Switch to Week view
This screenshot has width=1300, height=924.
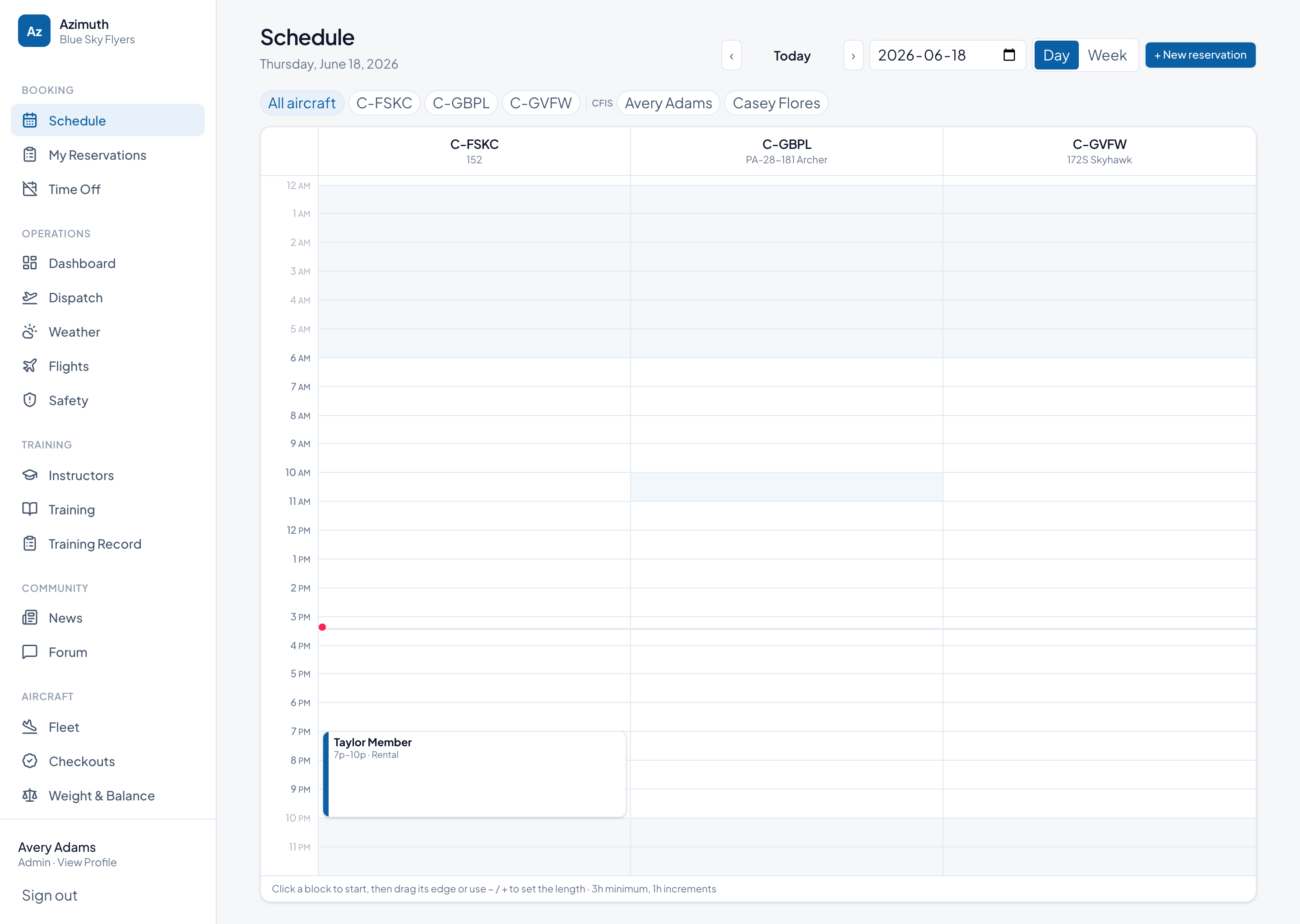[x=1107, y=55]
